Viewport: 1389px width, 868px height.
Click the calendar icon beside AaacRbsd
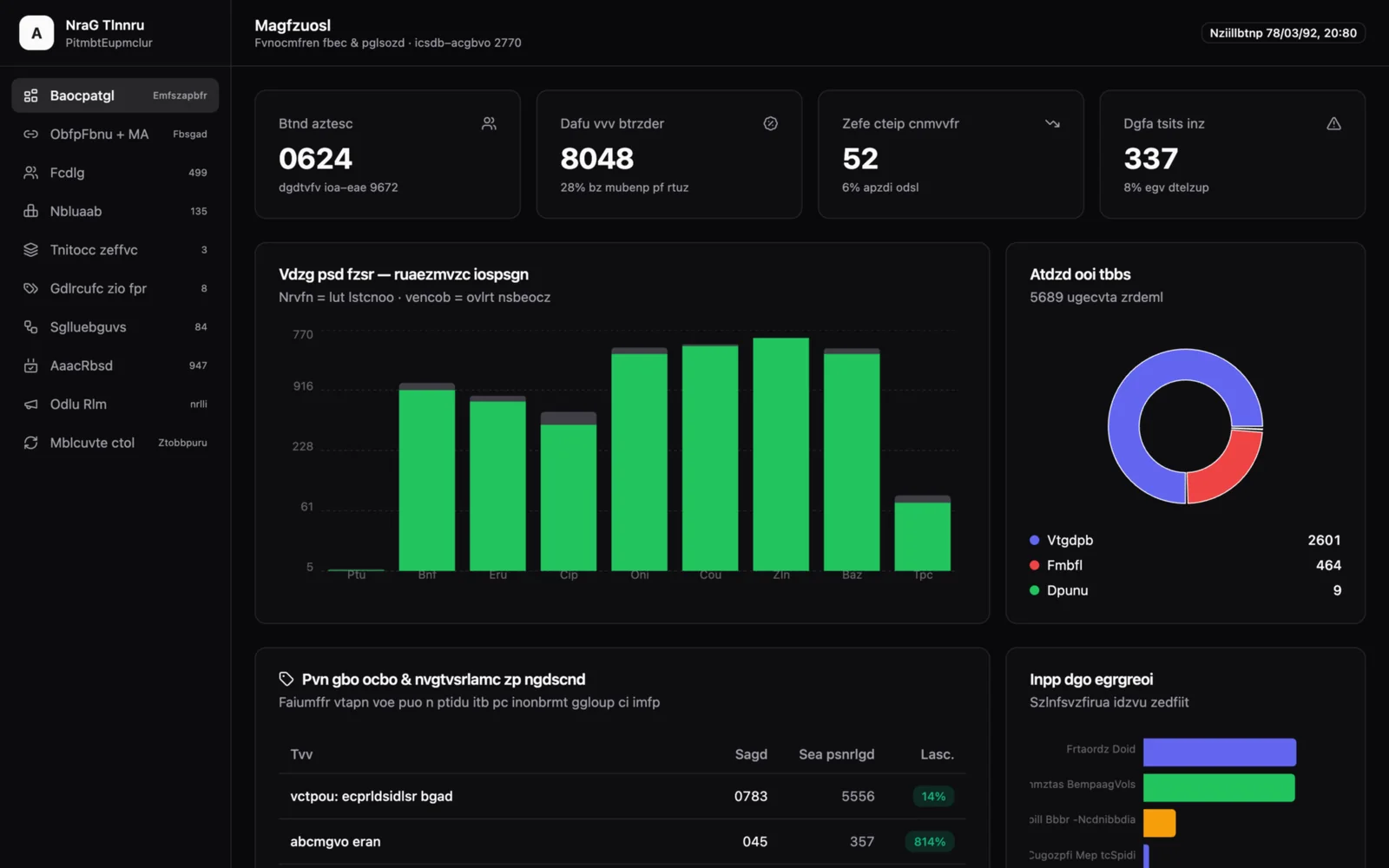coord(30,365)
